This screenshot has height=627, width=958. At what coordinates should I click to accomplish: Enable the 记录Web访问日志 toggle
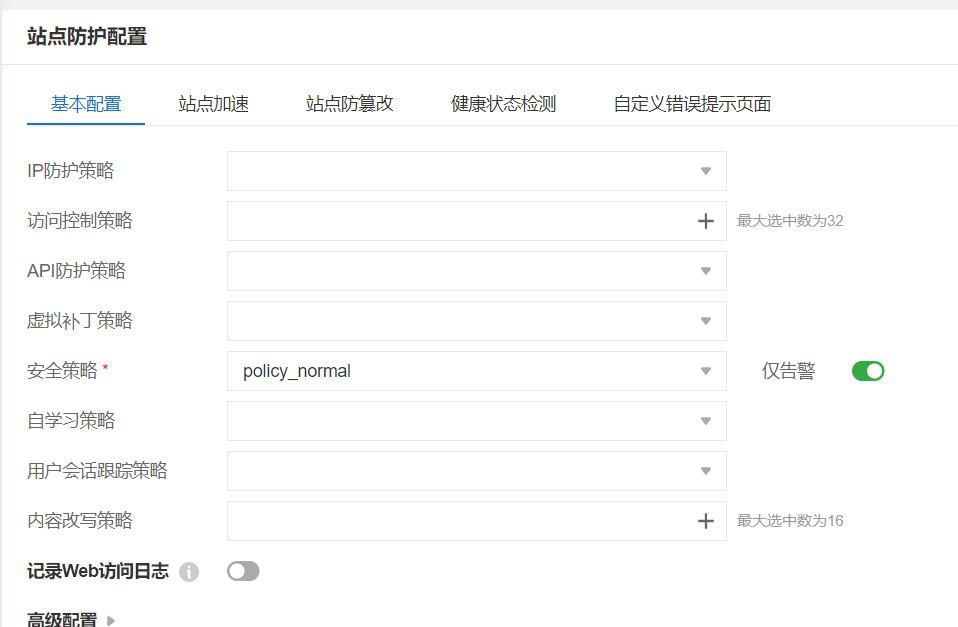point(242,571)
